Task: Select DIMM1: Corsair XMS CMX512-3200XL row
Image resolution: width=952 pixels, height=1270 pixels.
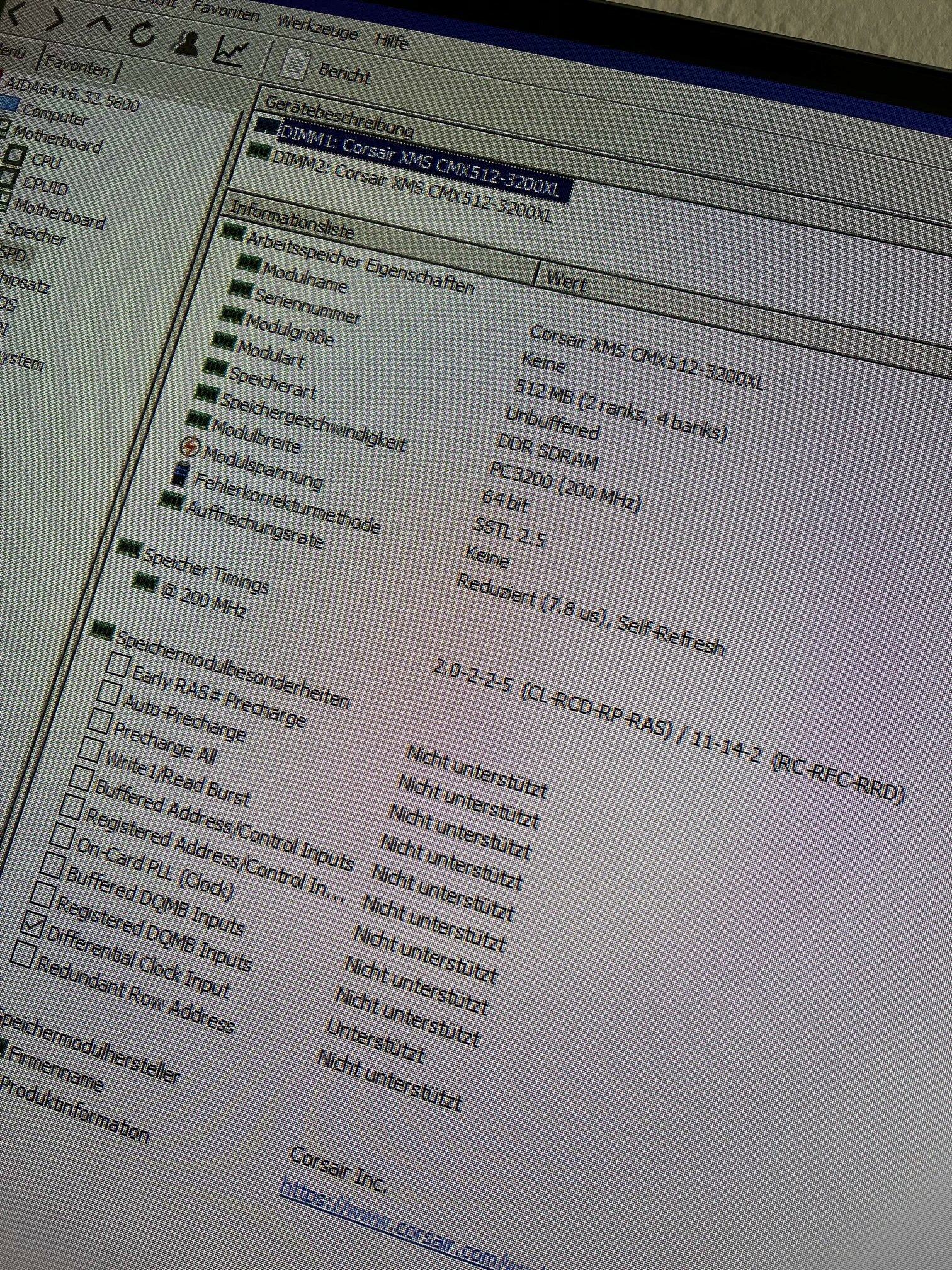Action: tap(426, 161)
